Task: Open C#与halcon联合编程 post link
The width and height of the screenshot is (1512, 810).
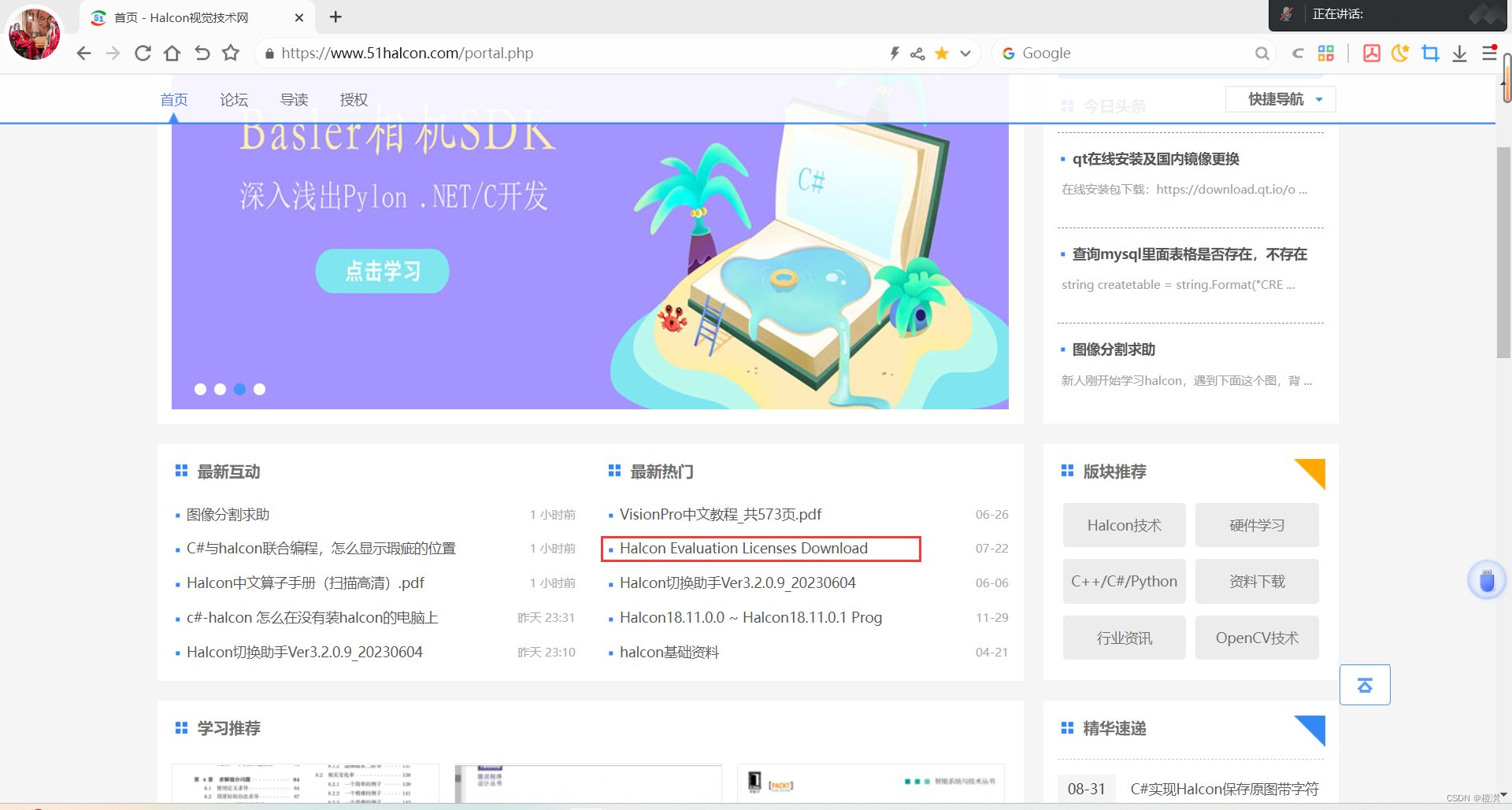Action: 321,549
